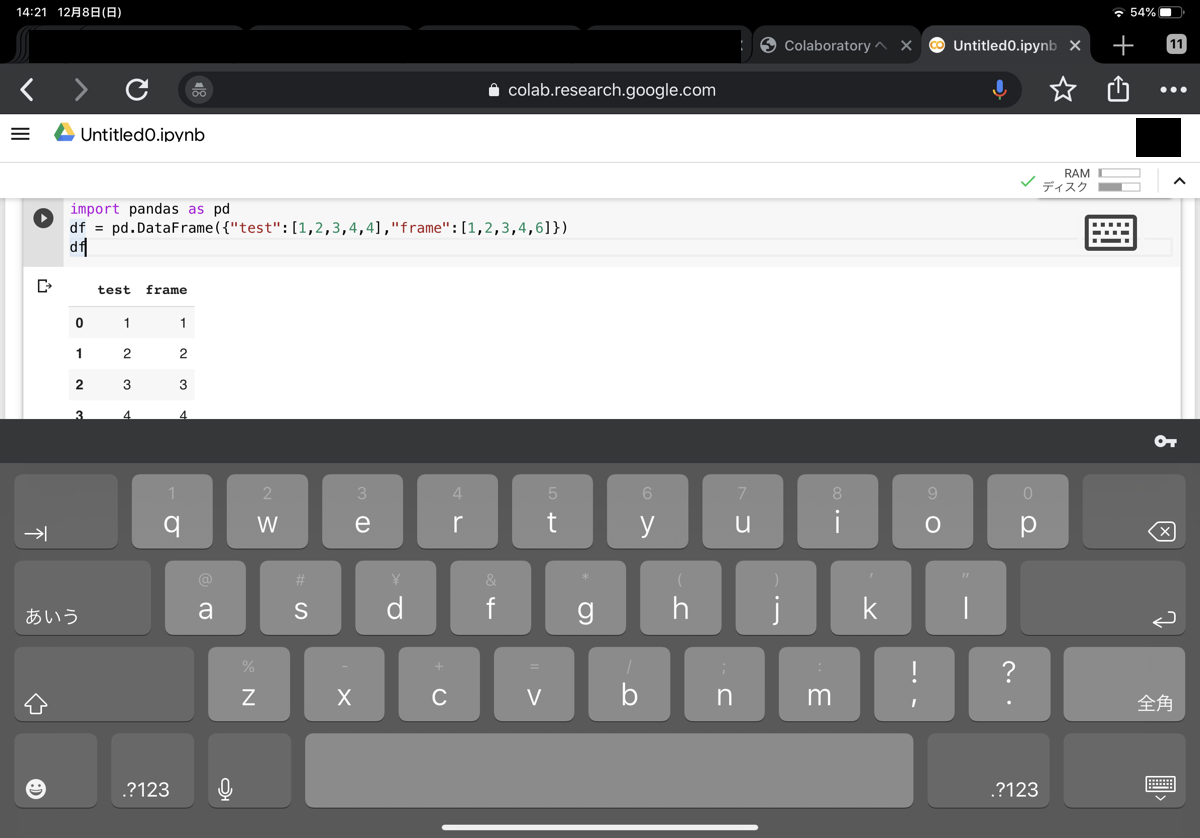Open the share sheet from the browser toolbar
This screenshot has height=838, width=1200.
click(1118, 89)
